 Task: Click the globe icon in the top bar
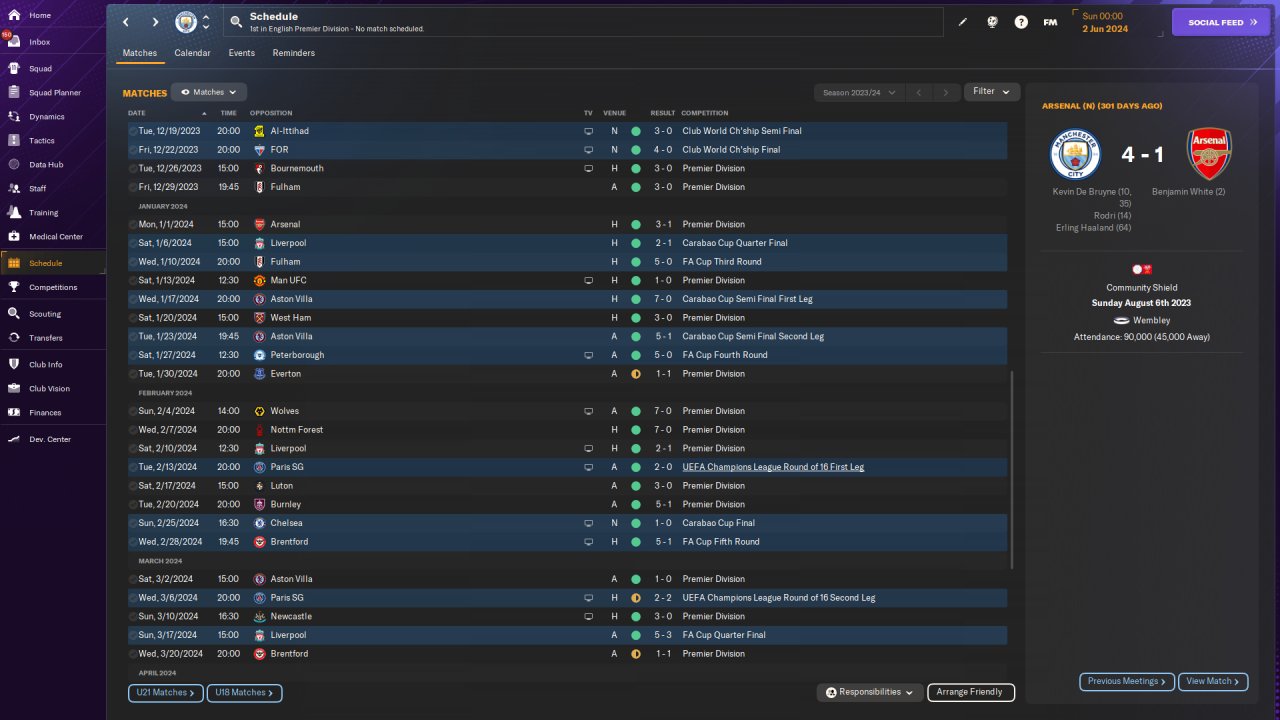pyautogui.click(x=992, y=22)
